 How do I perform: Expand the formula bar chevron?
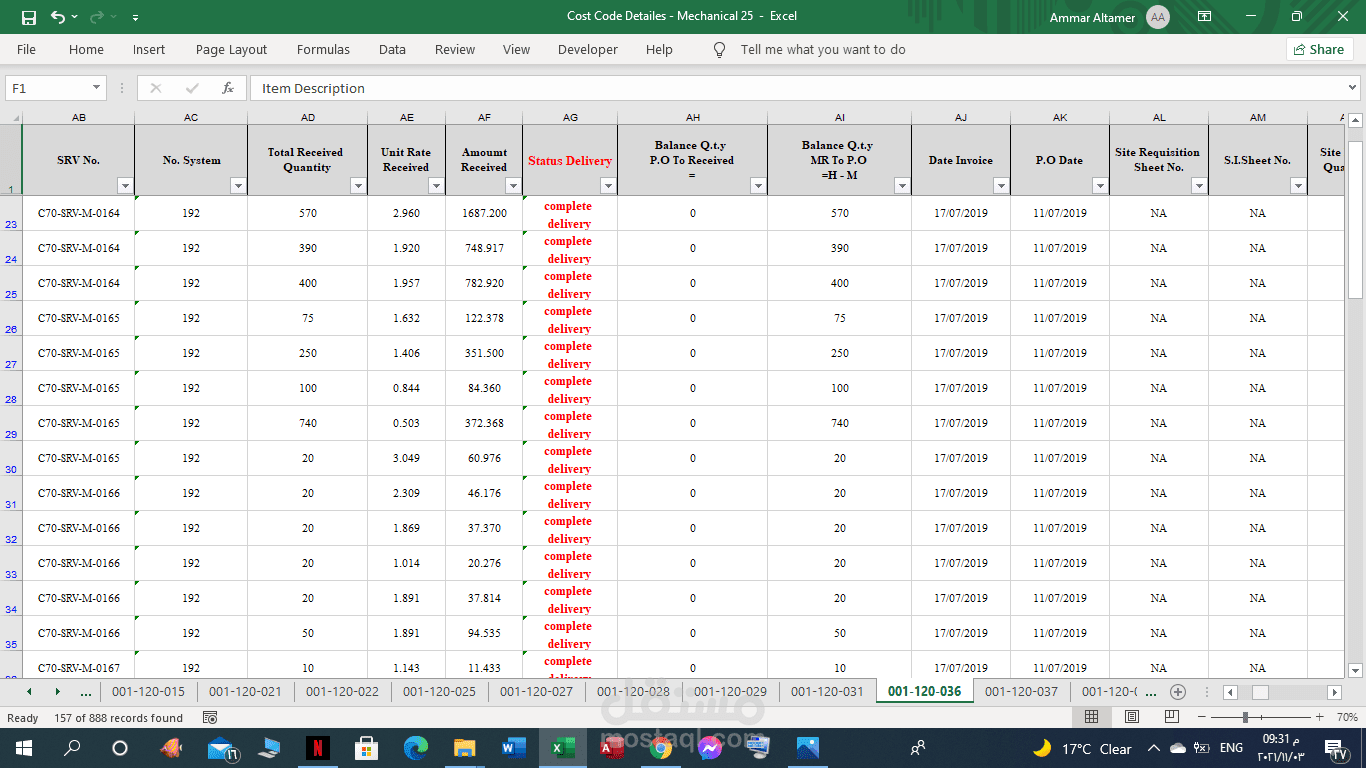[1353, 88]
